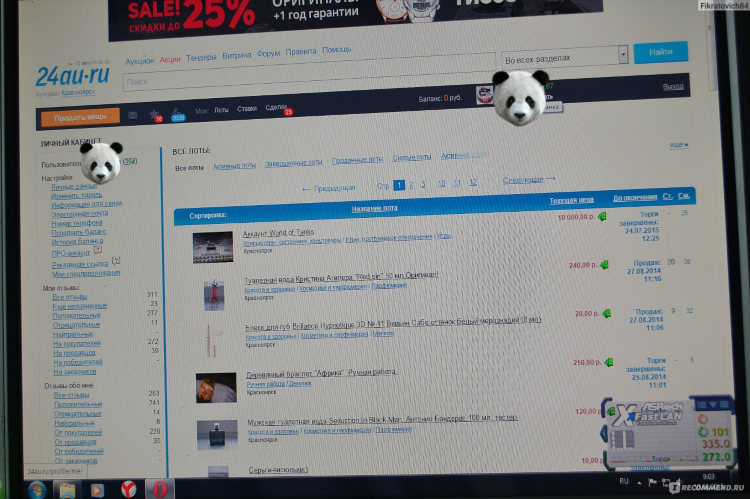This screenshot has width=750, height=499.
Task: Open the Форум menu item
Action: pos(268,54)
